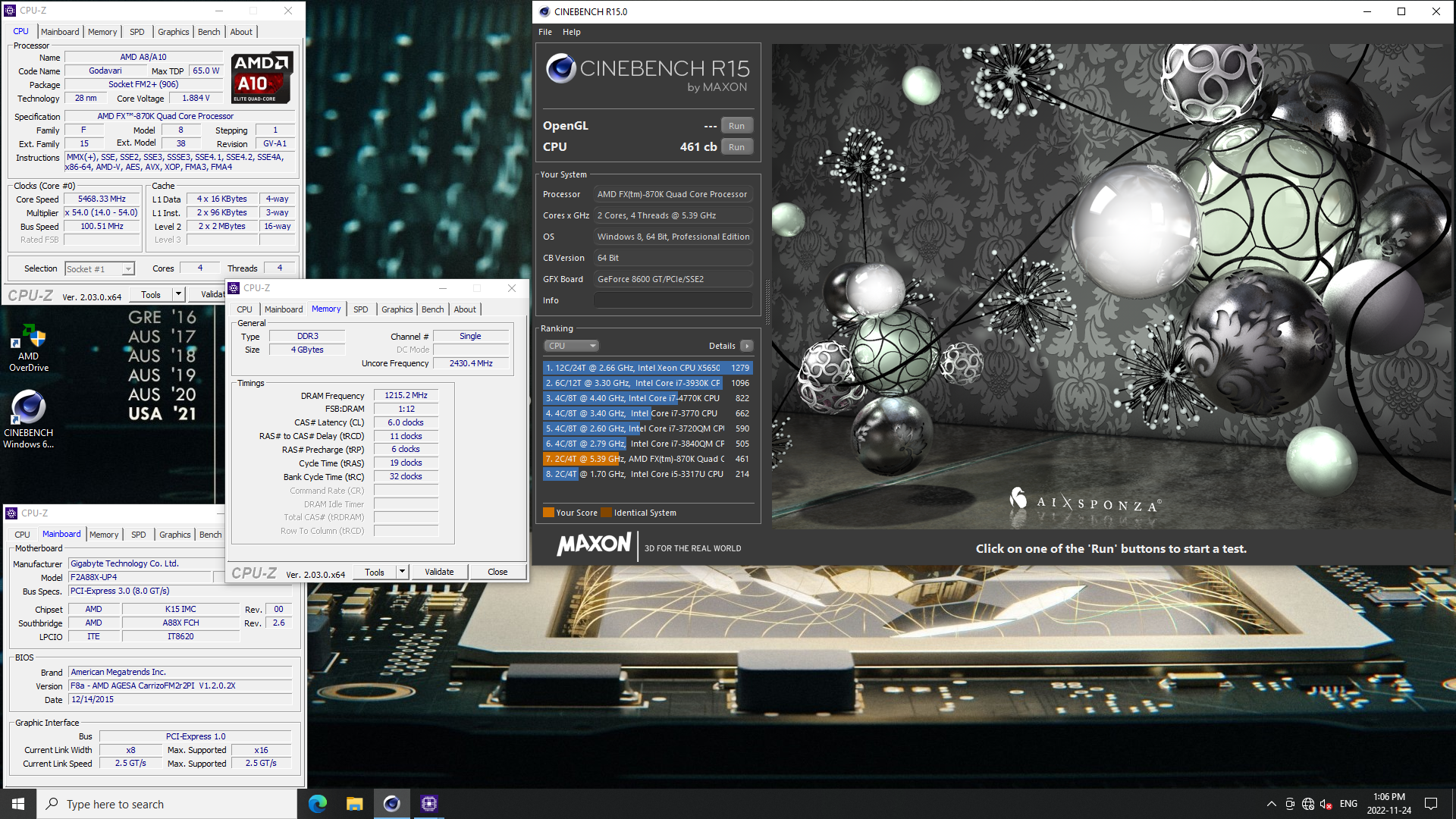The width and height of the screenshot is (1456, 819).
Task: Open File menu in Cinebench
Action: [545, 32]
